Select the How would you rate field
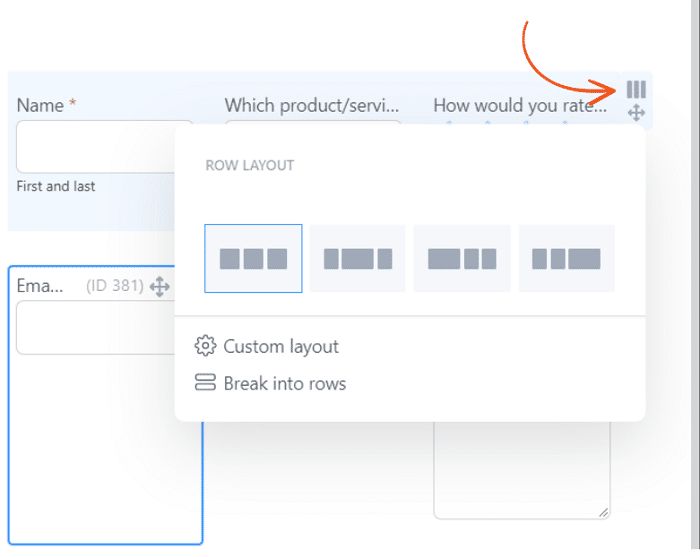The height and width of the screenshot is (557, 700). pos(519,105)
